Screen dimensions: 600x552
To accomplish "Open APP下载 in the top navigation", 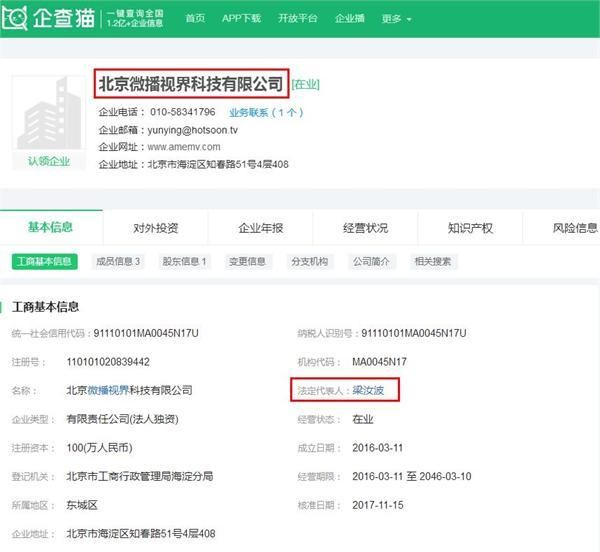I will click(x=241, y=18).
